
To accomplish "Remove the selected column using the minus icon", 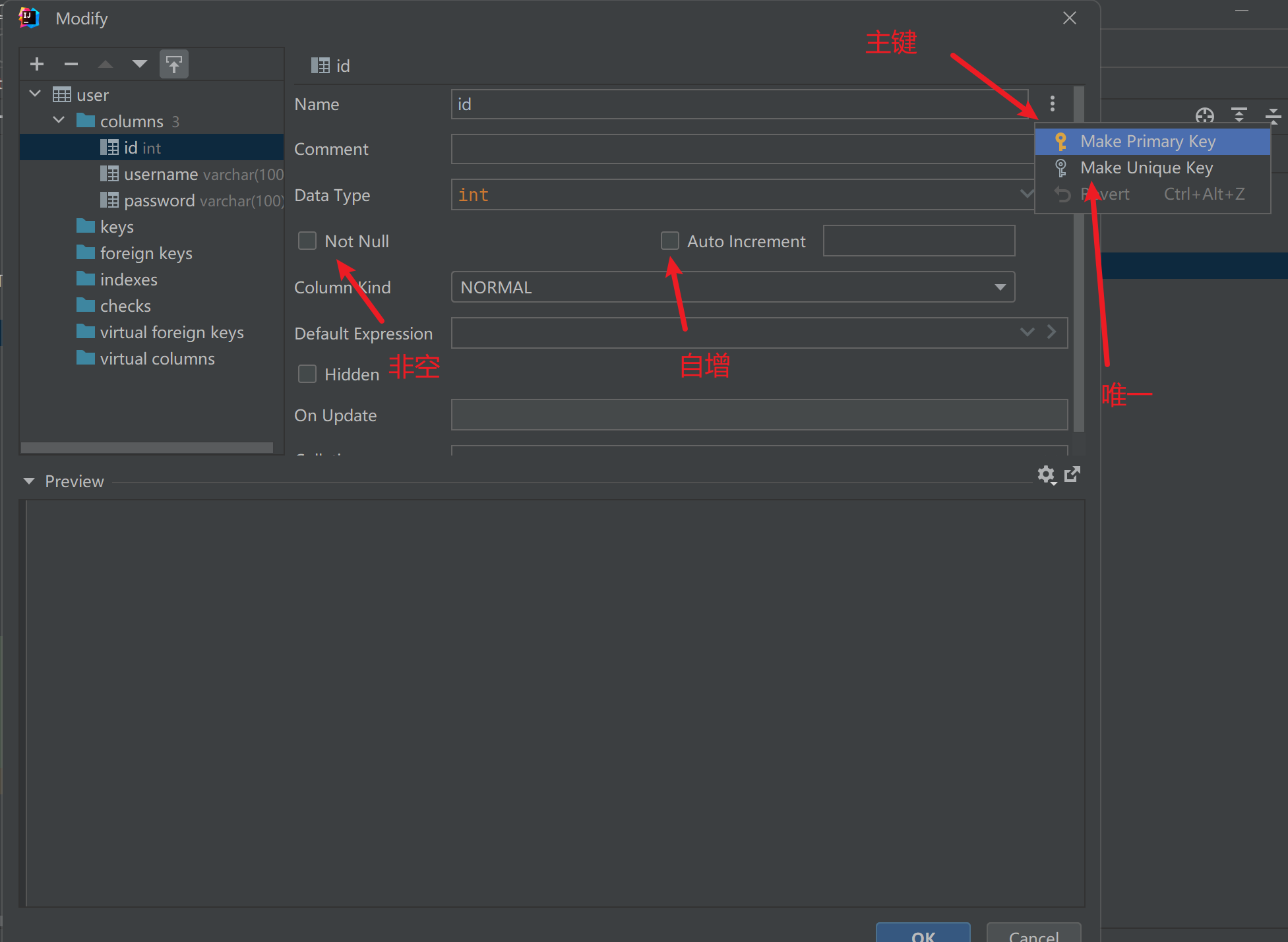I will click(x=71, y=64).
